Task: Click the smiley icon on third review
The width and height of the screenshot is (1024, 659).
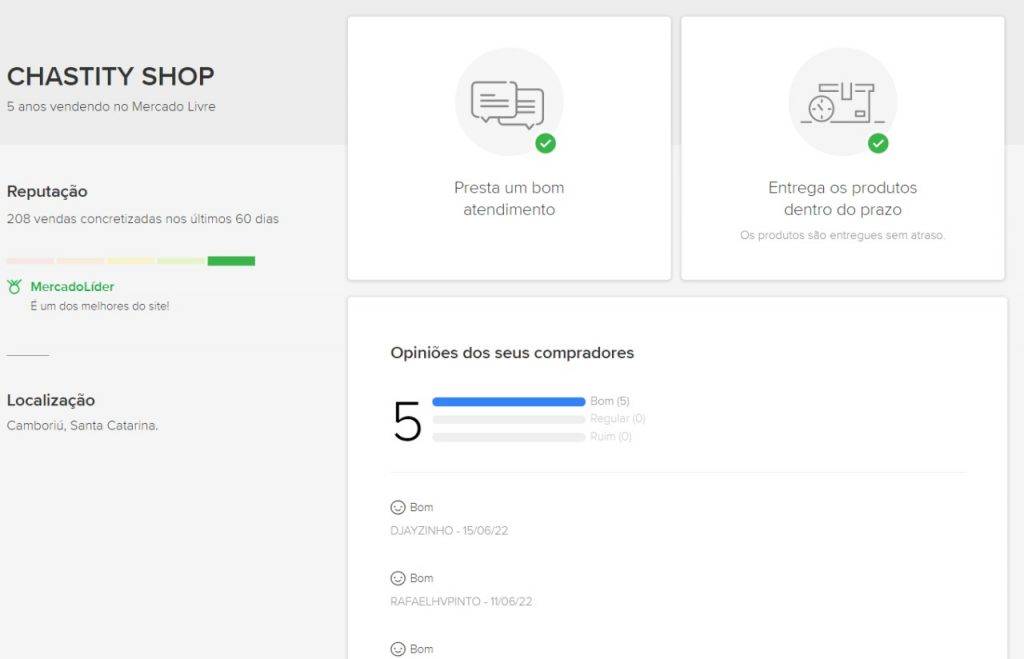Action: pyautogui.click(x=398, y=649)
